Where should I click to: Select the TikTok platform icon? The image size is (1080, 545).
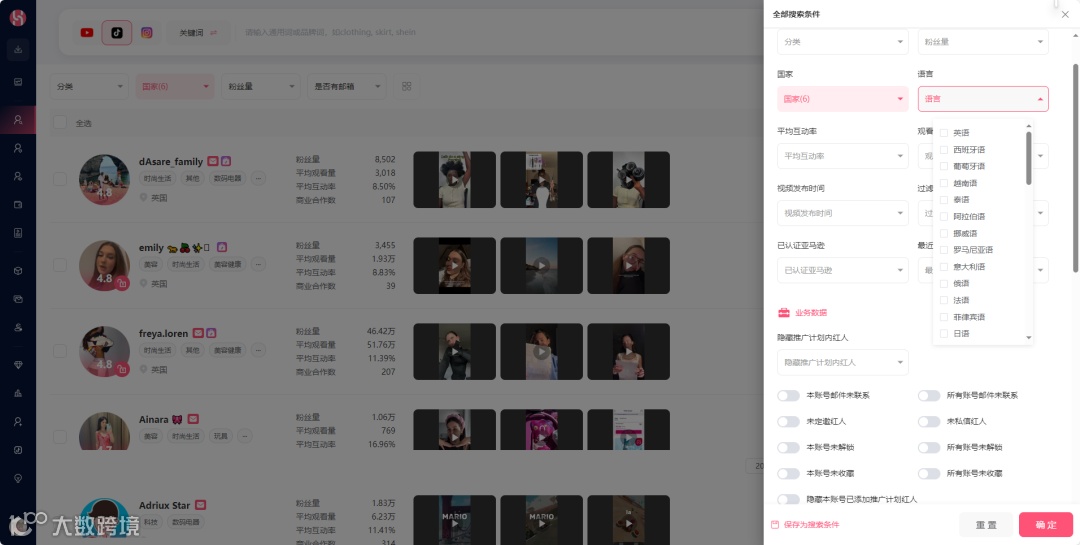[117, 32]
